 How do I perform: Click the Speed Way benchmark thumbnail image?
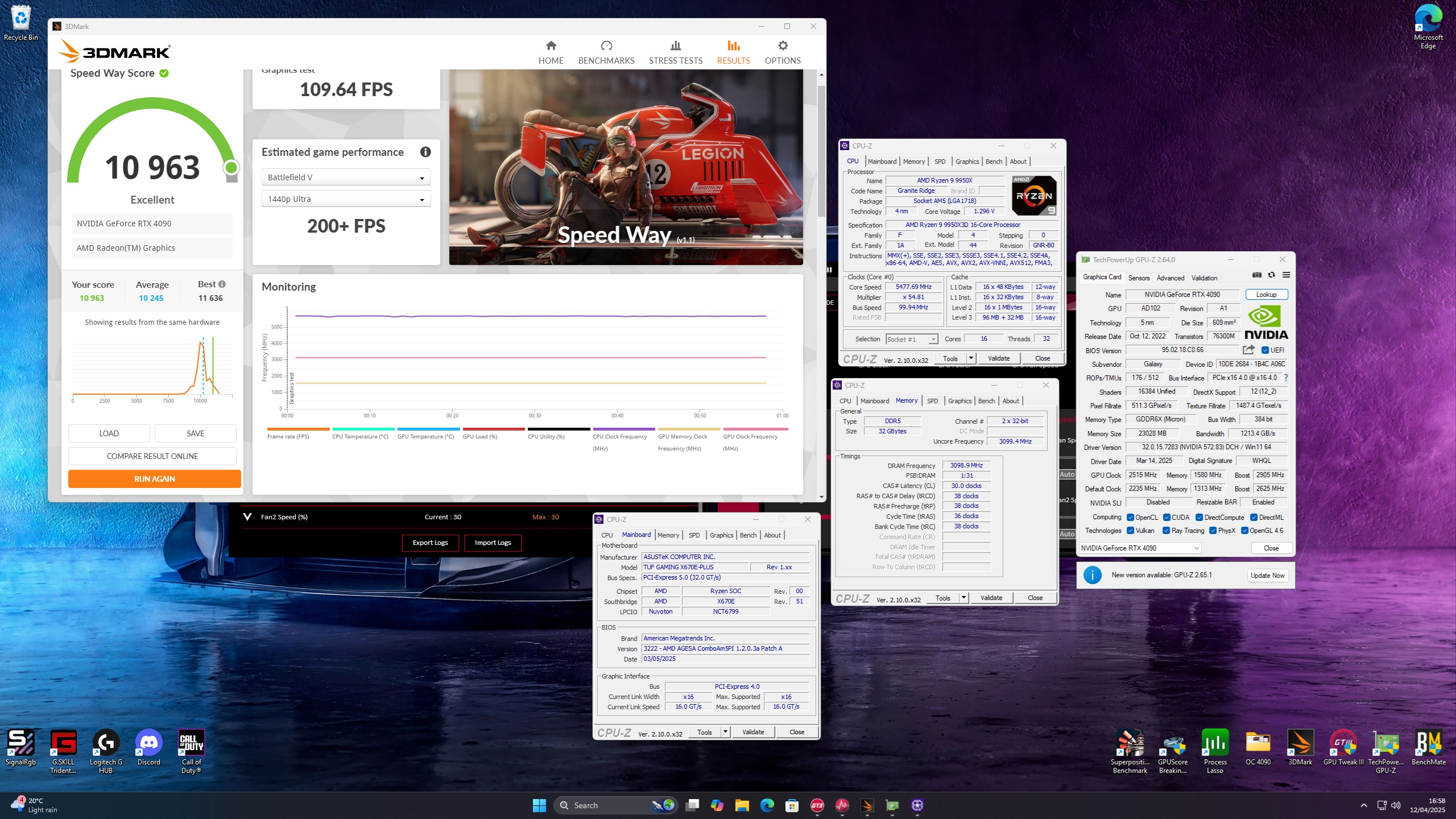626,167
